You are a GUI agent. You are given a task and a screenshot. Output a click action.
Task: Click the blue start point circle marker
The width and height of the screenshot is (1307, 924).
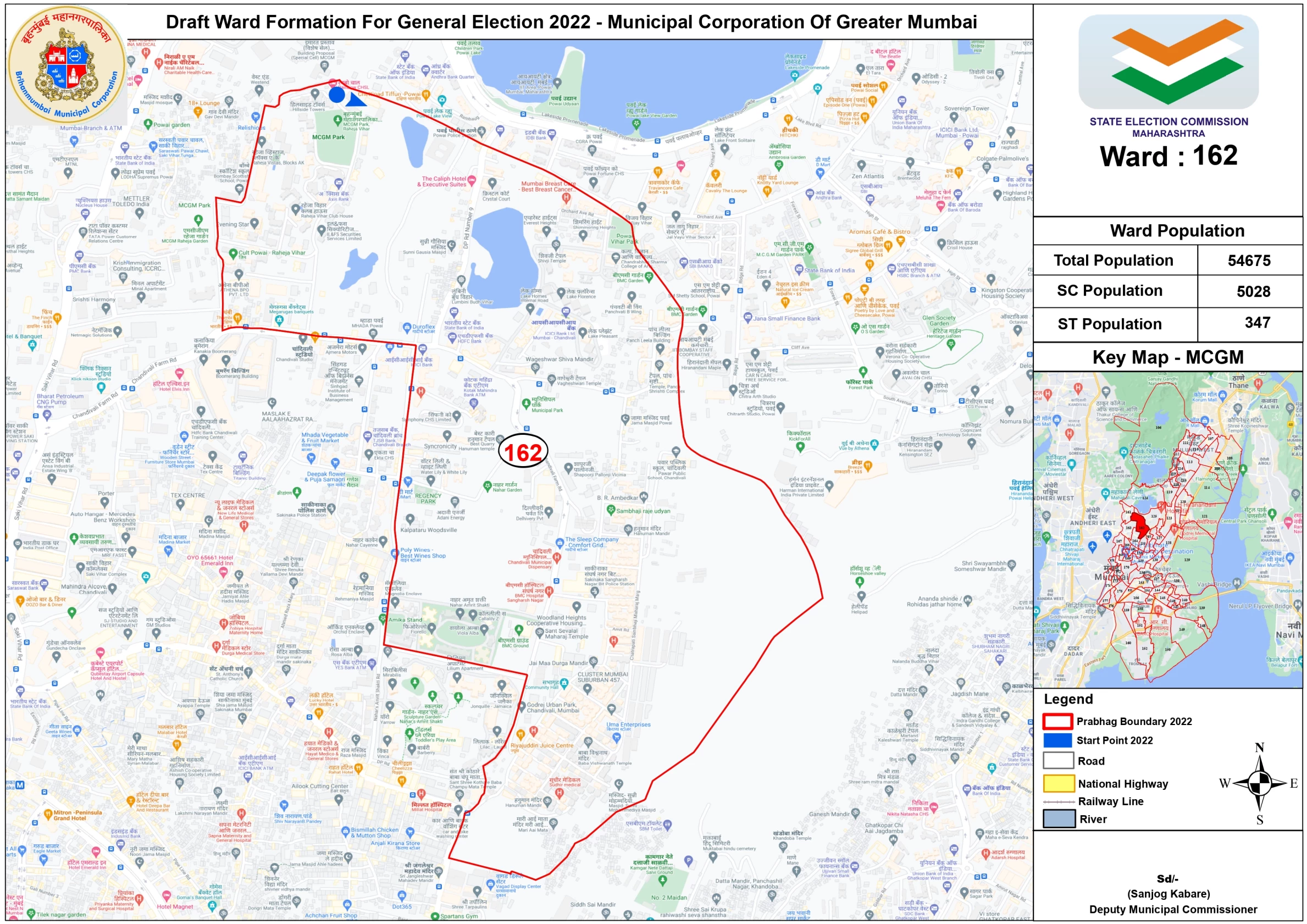tap(336, 95)
